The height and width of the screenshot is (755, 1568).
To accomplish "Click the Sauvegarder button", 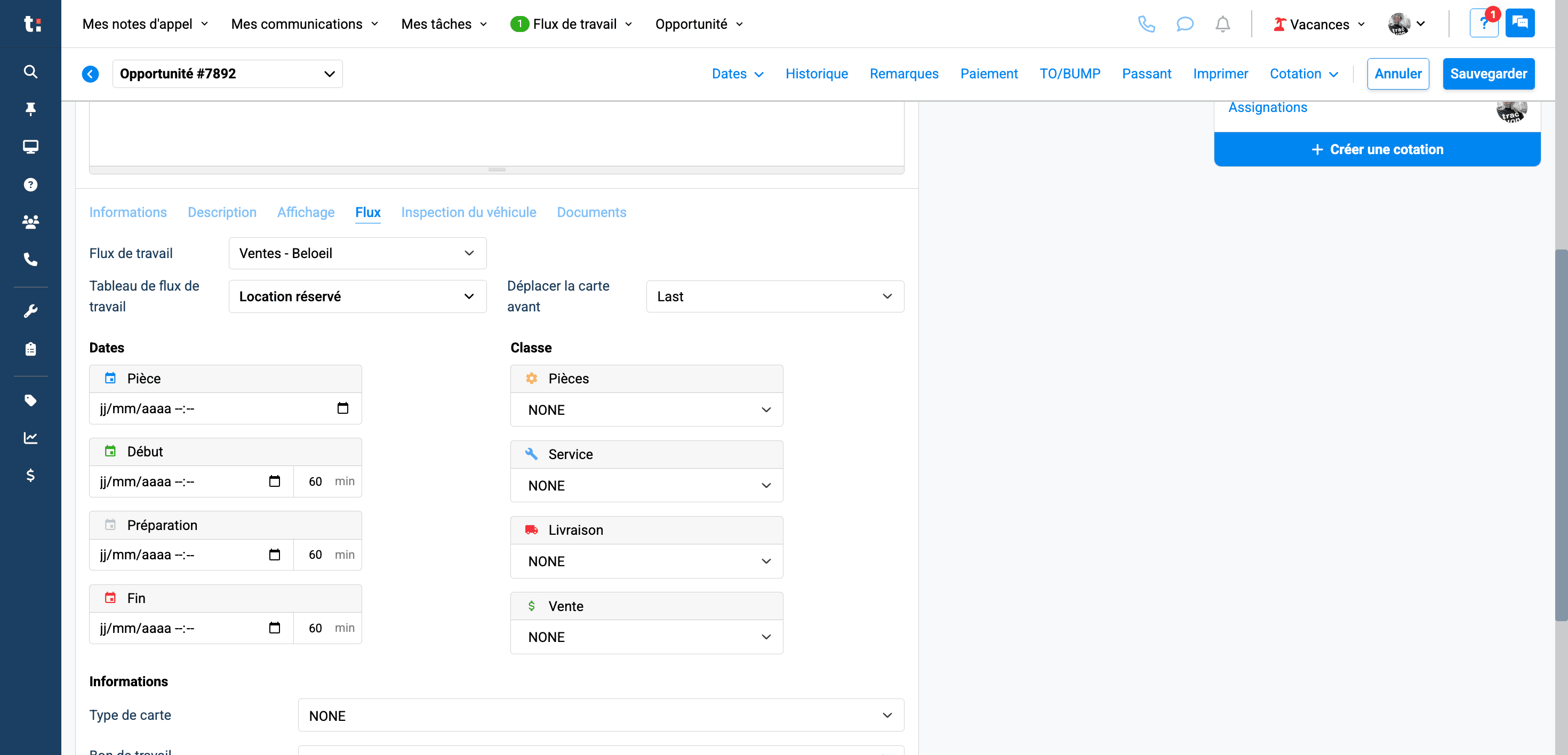I will point(1488,74).
